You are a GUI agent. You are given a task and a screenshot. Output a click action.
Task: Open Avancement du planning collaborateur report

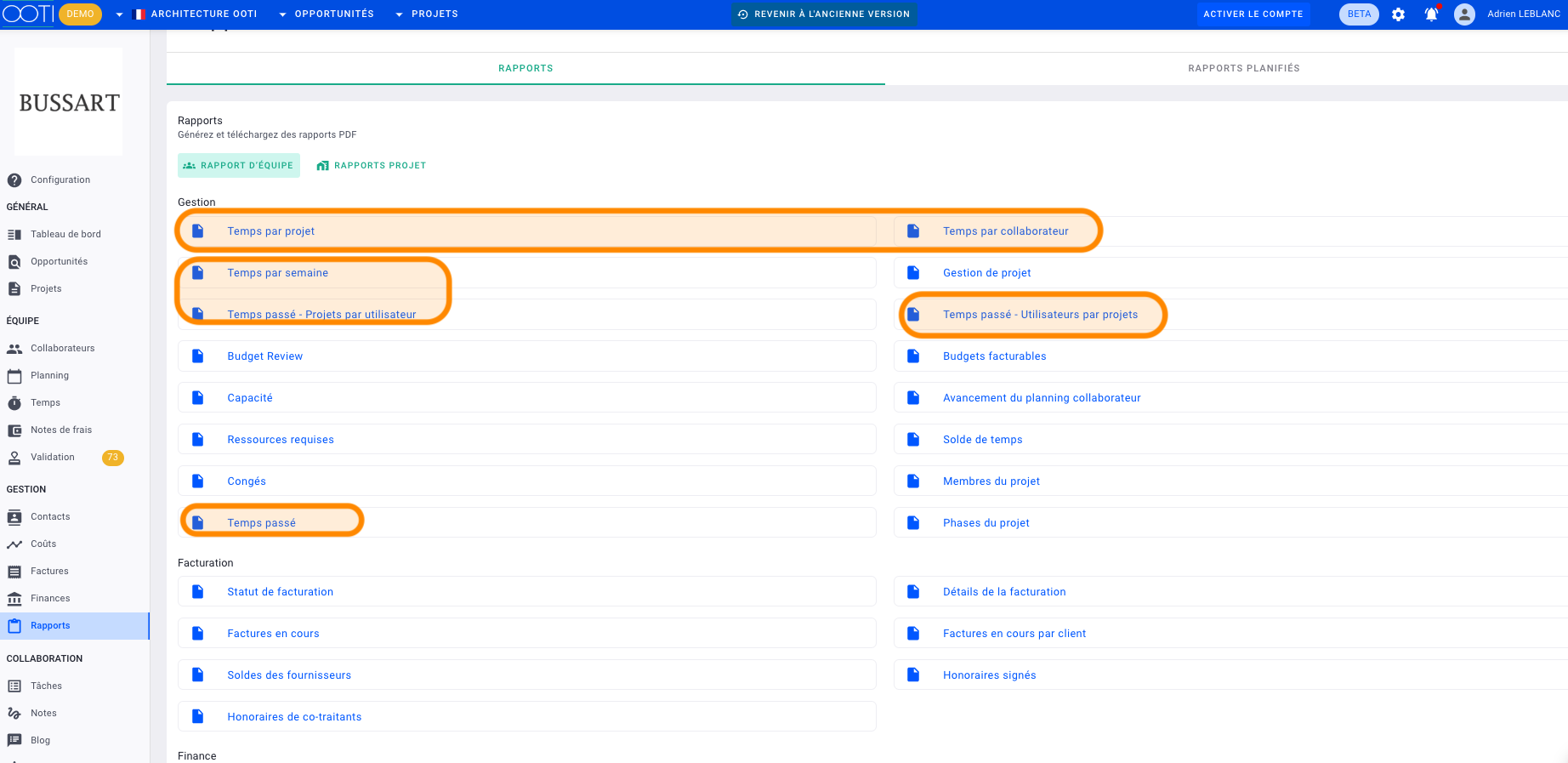pyautogui.click(x=1230, y=398)
